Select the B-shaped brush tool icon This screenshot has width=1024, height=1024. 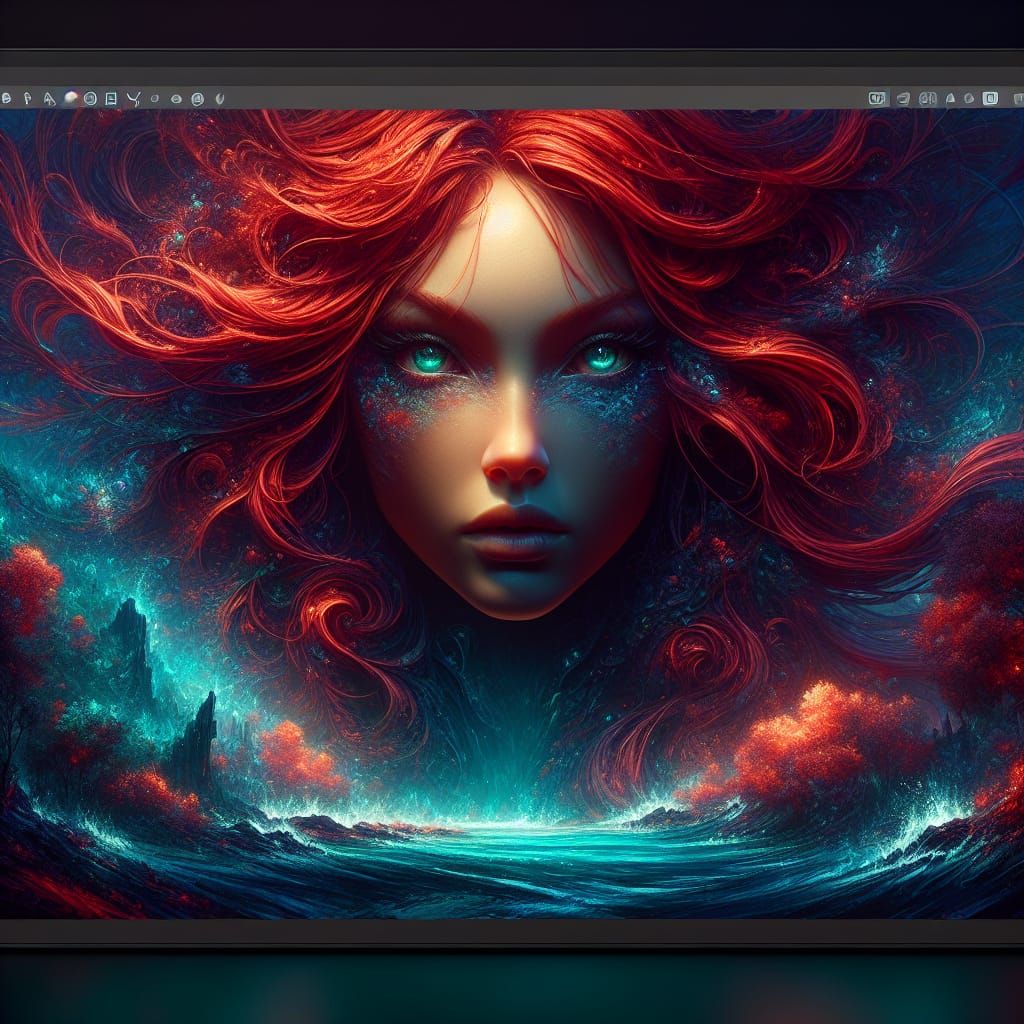pos(6,97)
